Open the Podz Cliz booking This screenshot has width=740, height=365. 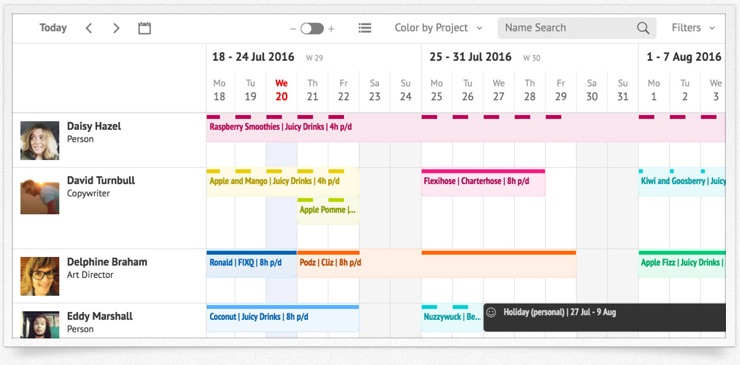pos(437,263)
